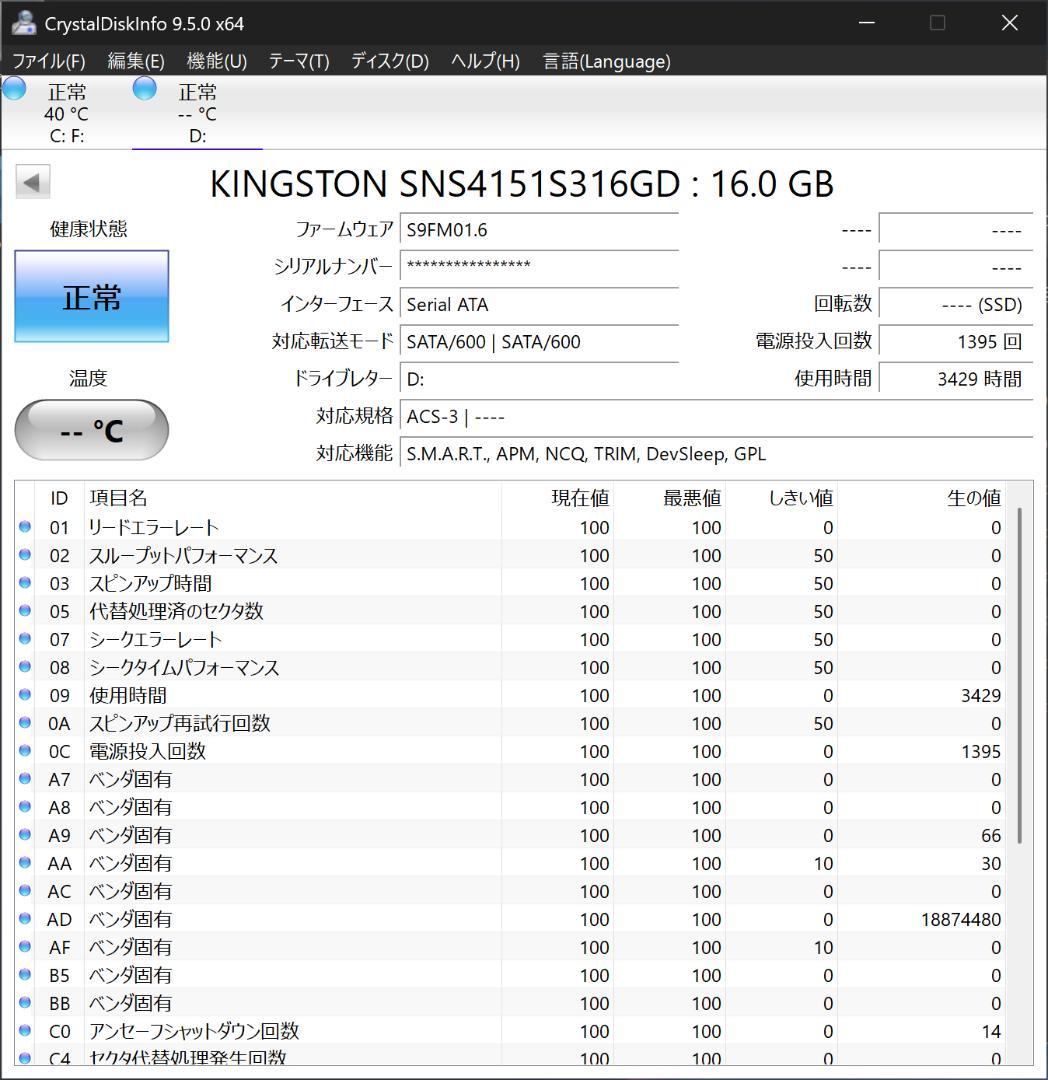
Task: Click raw value 14 in C0 row
Action: pos(991,1031)
